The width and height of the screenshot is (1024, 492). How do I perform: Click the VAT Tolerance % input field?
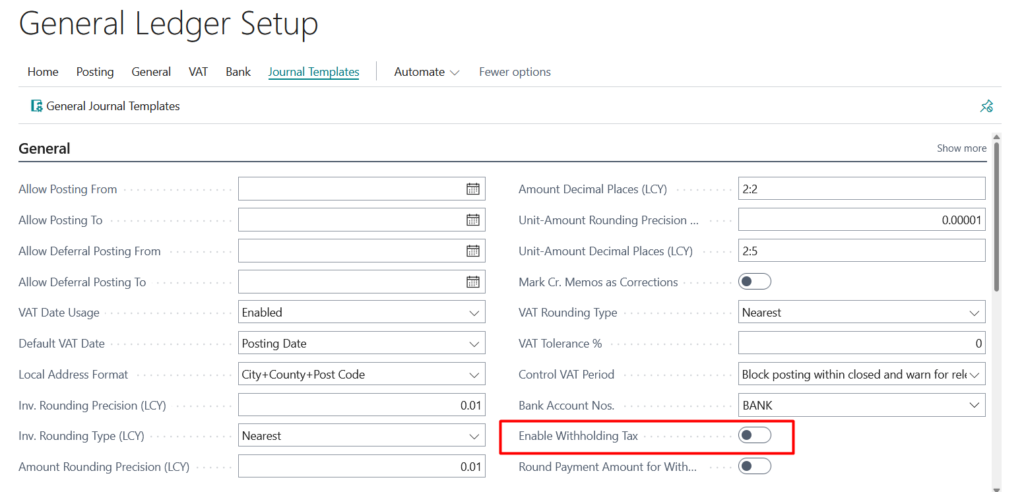click(861, 344)
